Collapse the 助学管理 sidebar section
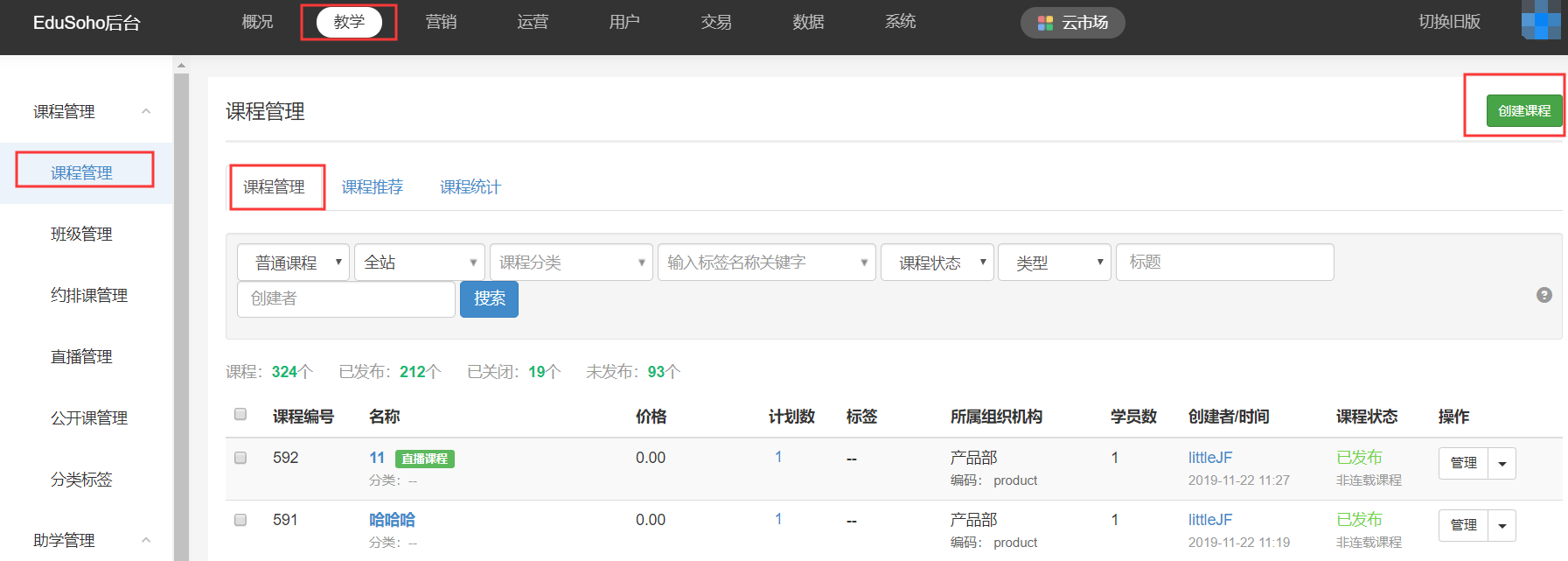 [146, 540]
